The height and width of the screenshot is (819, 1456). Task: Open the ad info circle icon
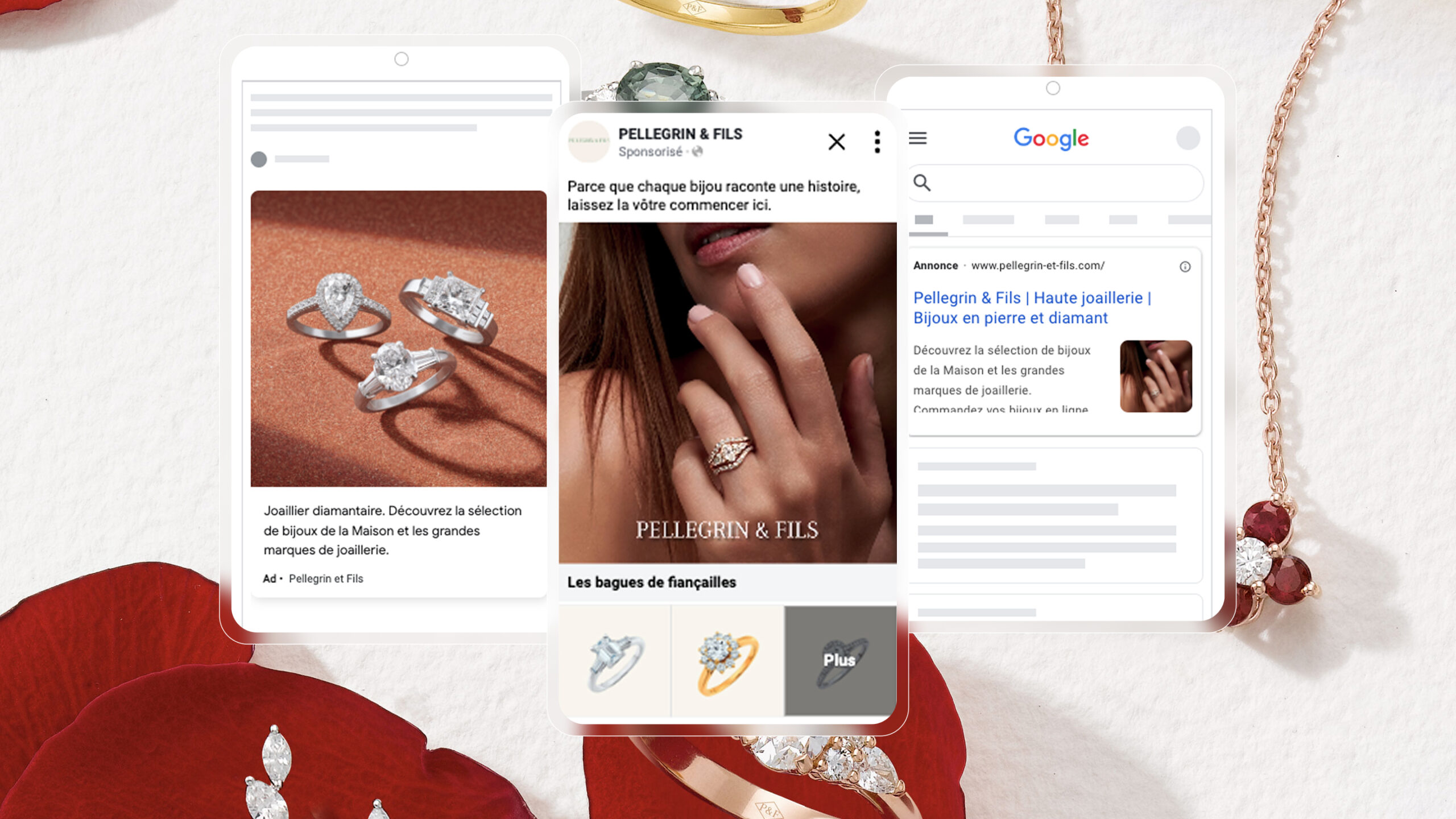(1185, 267)
